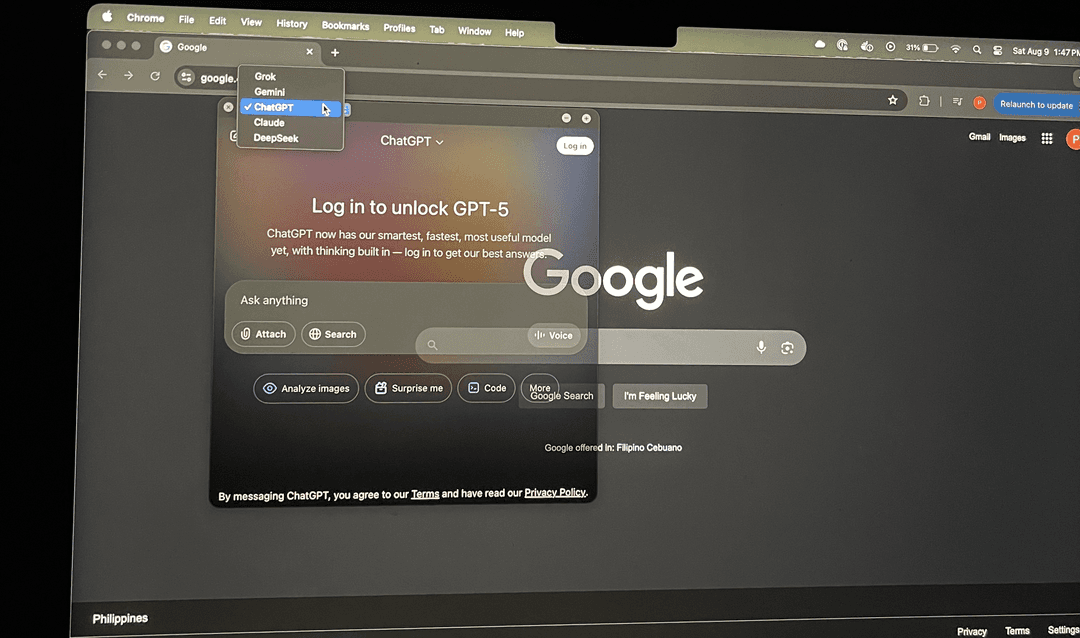Open Spotlight search in menu bar
Viewport: 1080px width, 638px height.
[977, 50]
